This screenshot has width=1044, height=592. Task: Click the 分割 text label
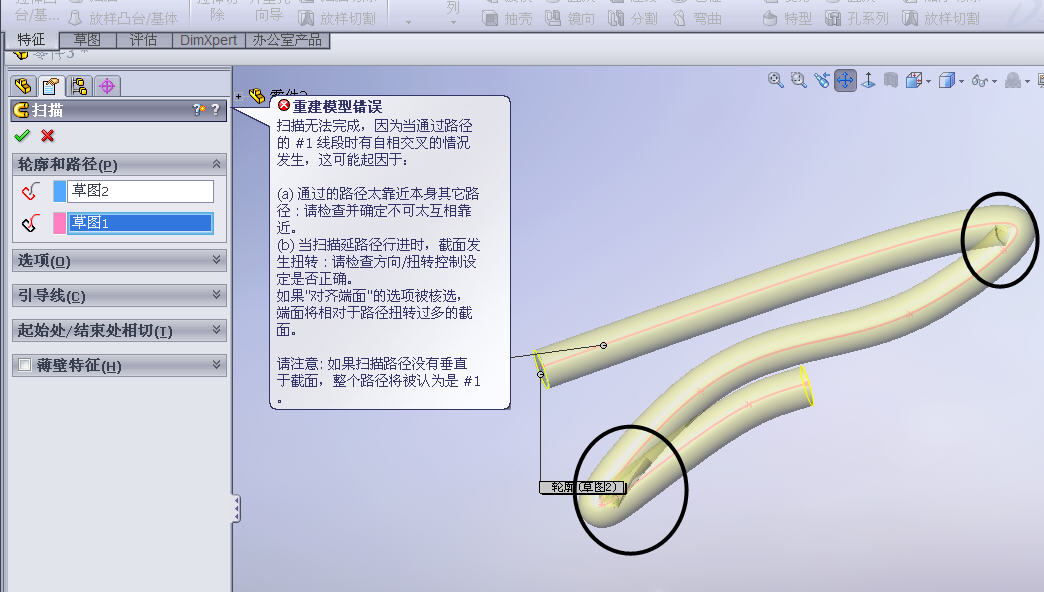coord(644,19)
